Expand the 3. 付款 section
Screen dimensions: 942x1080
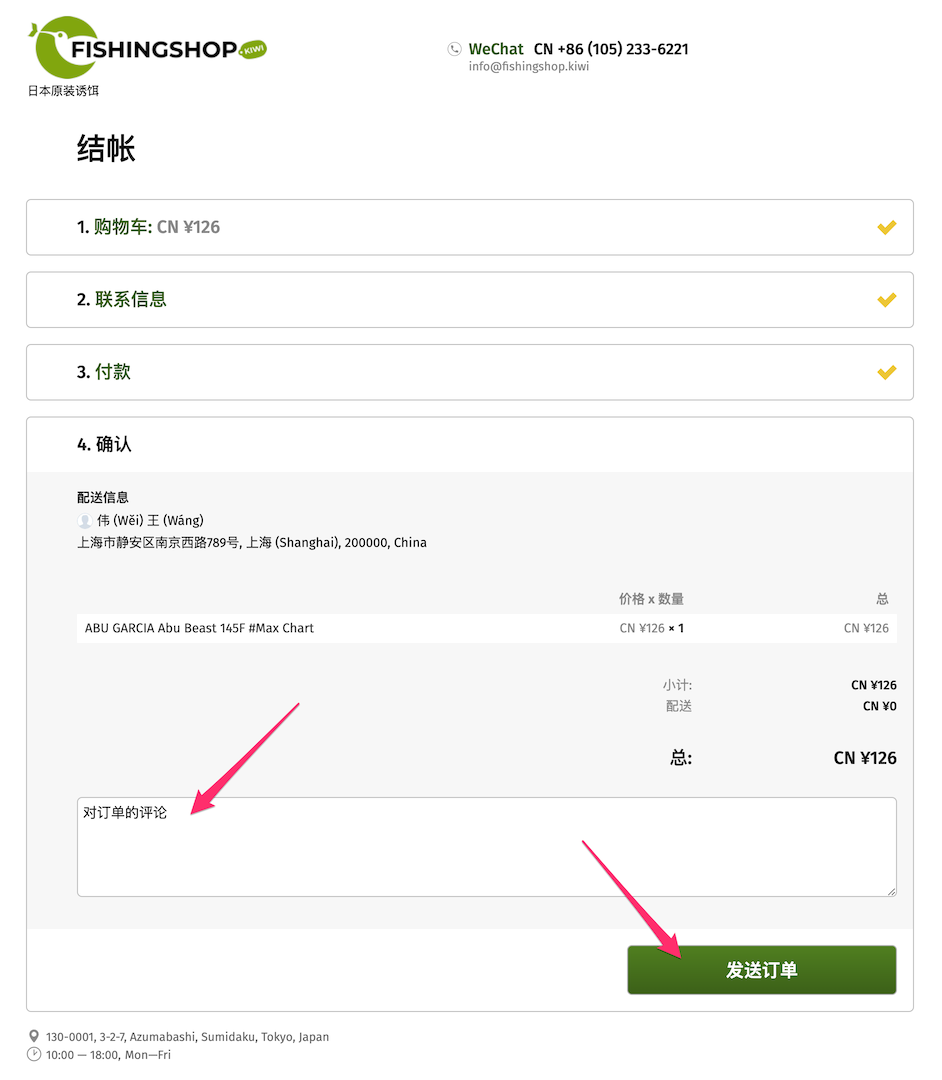click(470, 372)
